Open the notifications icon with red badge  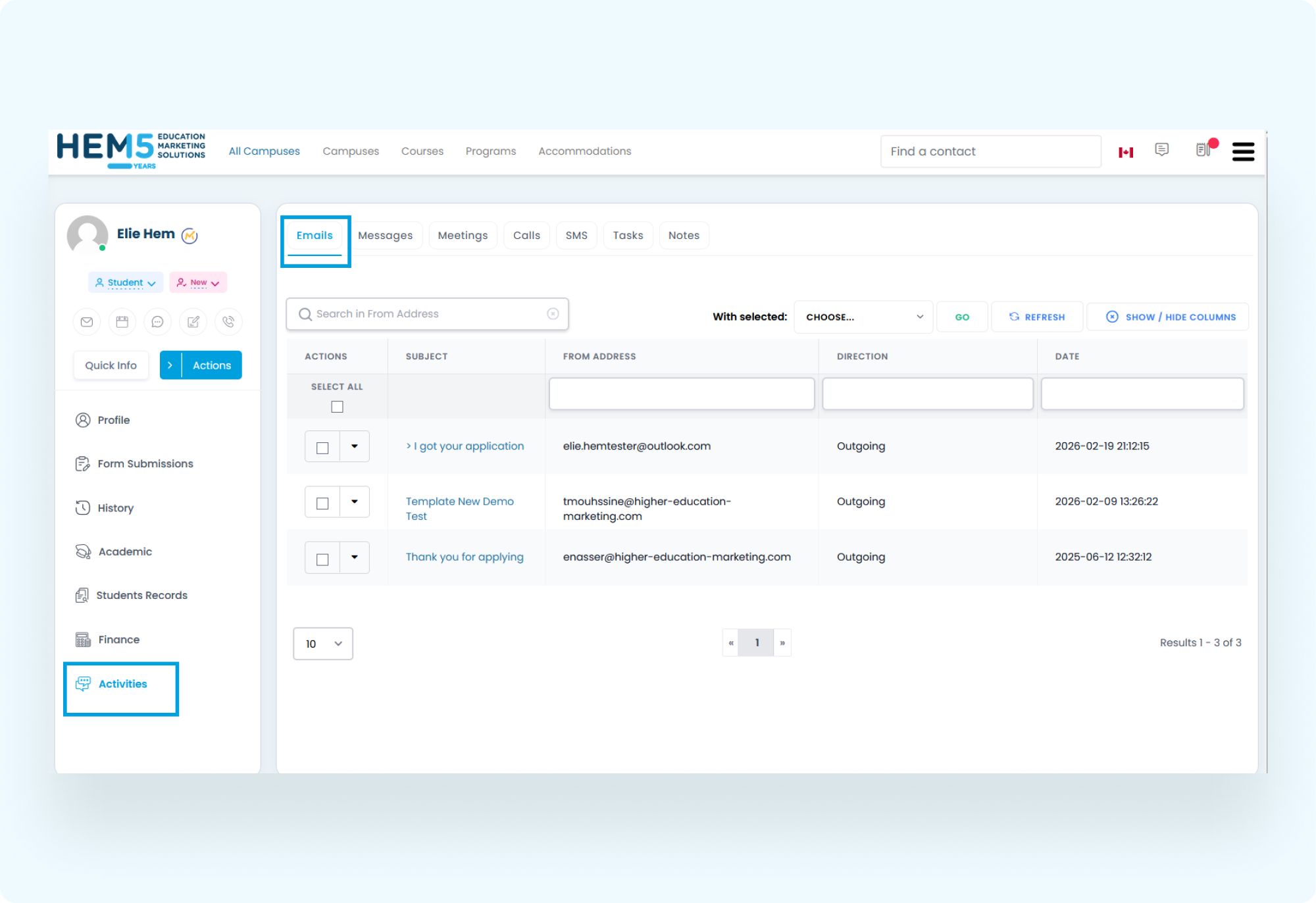1204,150
